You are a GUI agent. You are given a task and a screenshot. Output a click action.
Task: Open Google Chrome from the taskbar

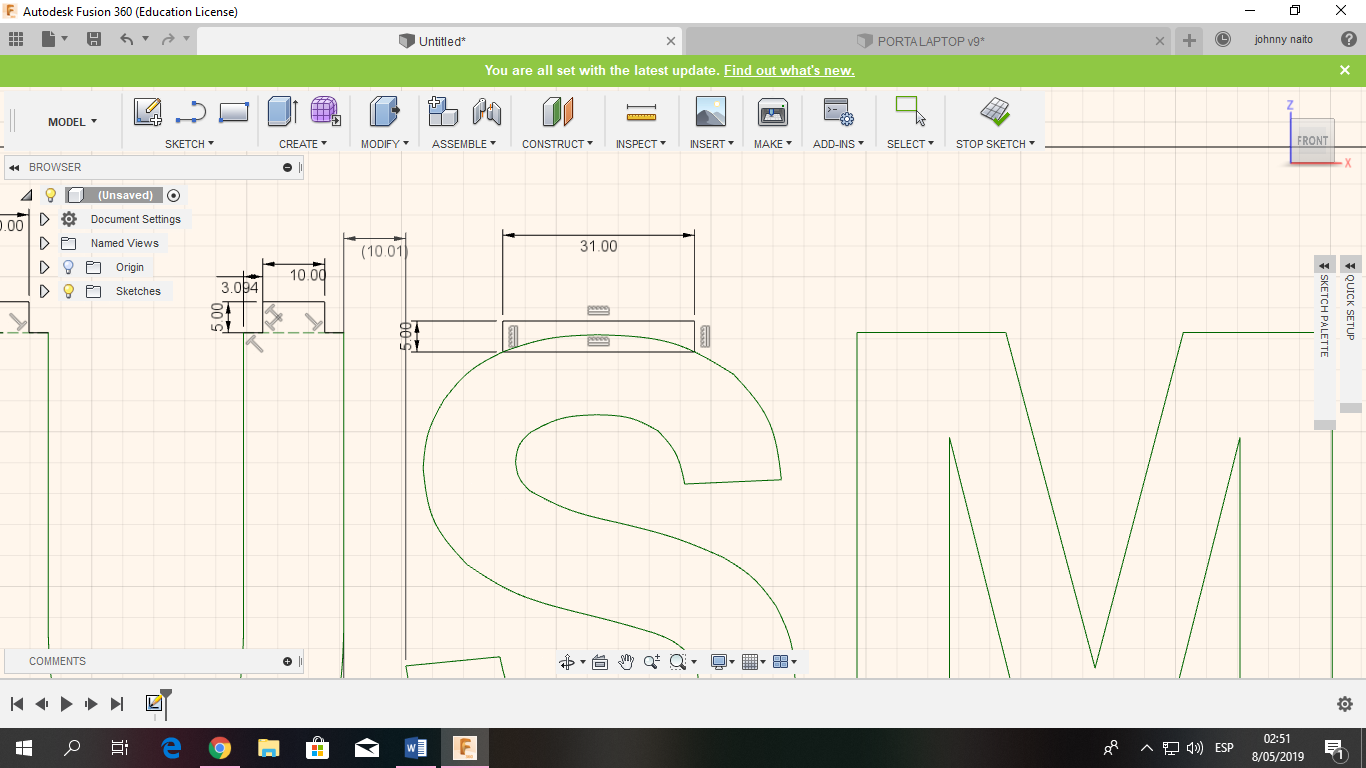coord(220,747)
